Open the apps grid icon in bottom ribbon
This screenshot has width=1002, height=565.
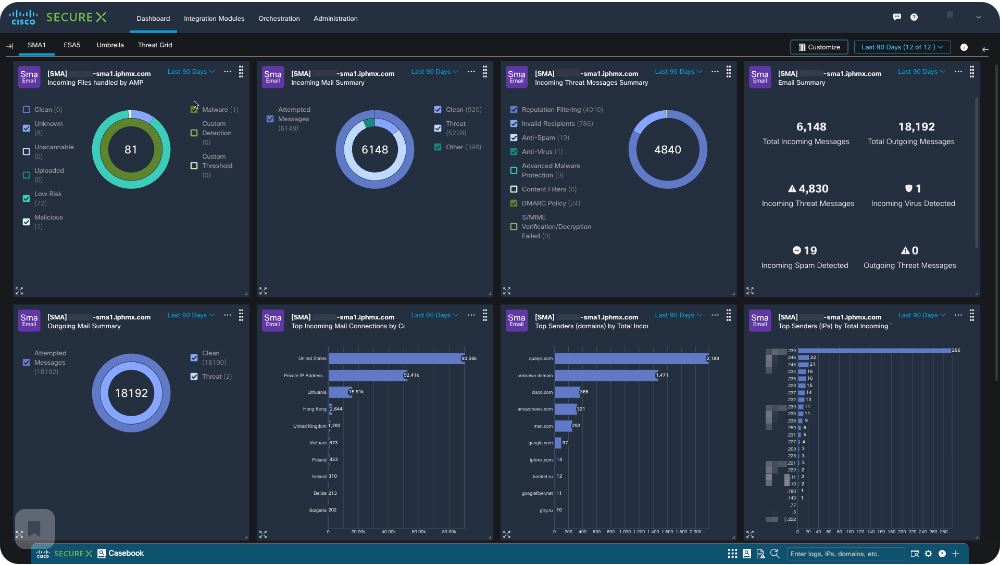732,553
